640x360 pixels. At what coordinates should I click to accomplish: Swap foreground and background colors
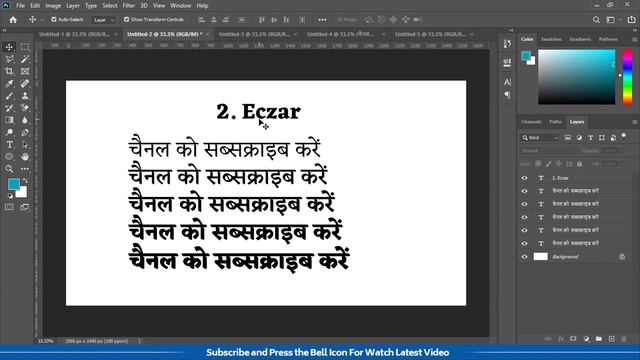pyautogui.click(x=25, y=180)
